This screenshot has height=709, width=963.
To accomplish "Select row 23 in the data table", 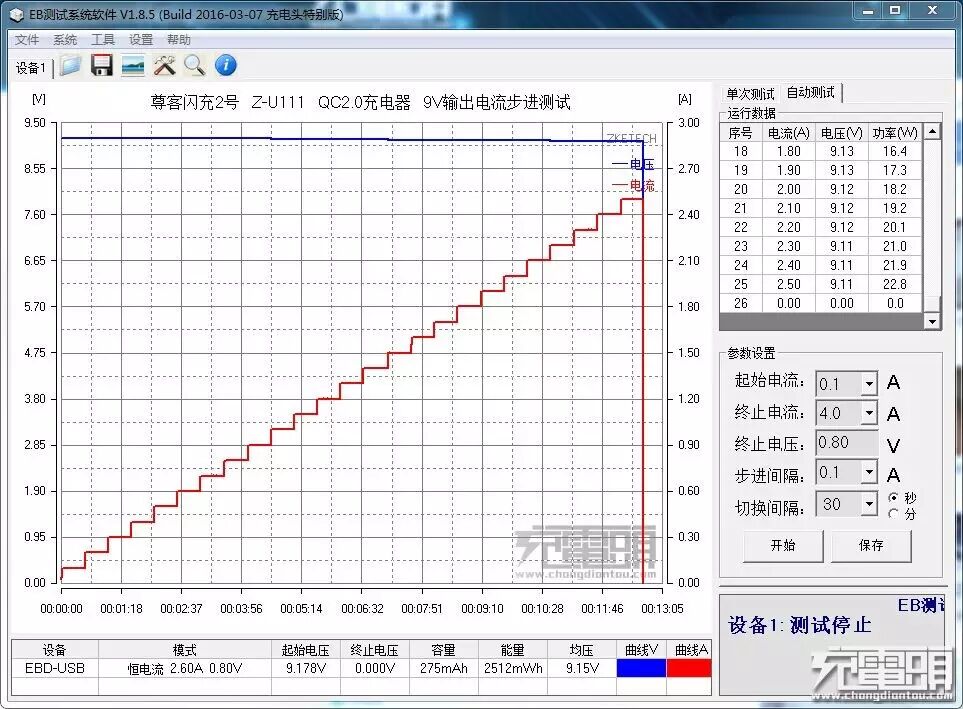I will (821, 246).
